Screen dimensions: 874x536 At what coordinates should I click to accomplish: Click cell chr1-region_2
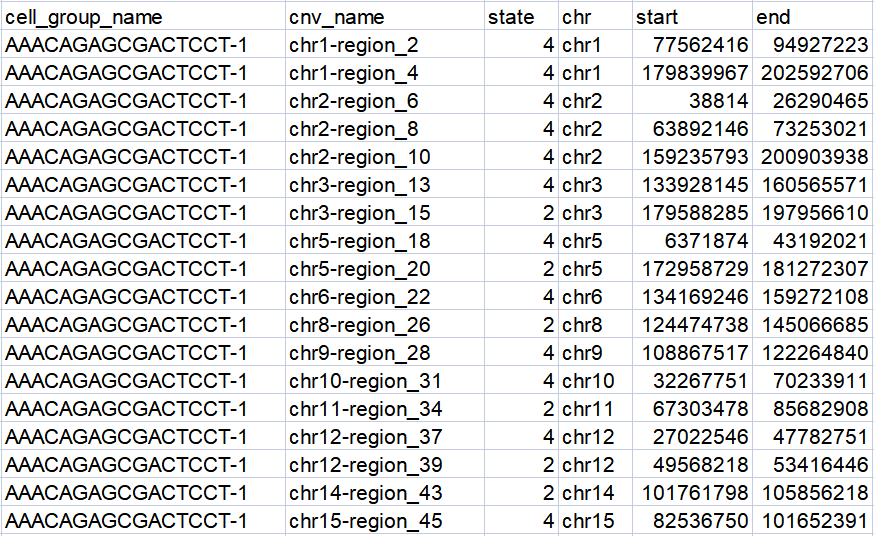coord(385,44)
